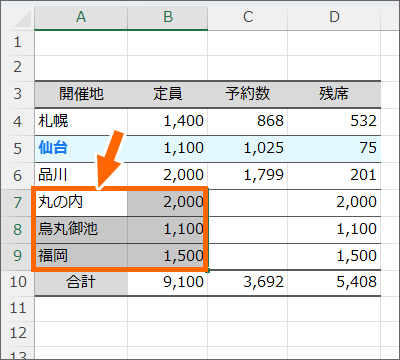Select the 烏丸御池 cell

(x=81, y=230)
